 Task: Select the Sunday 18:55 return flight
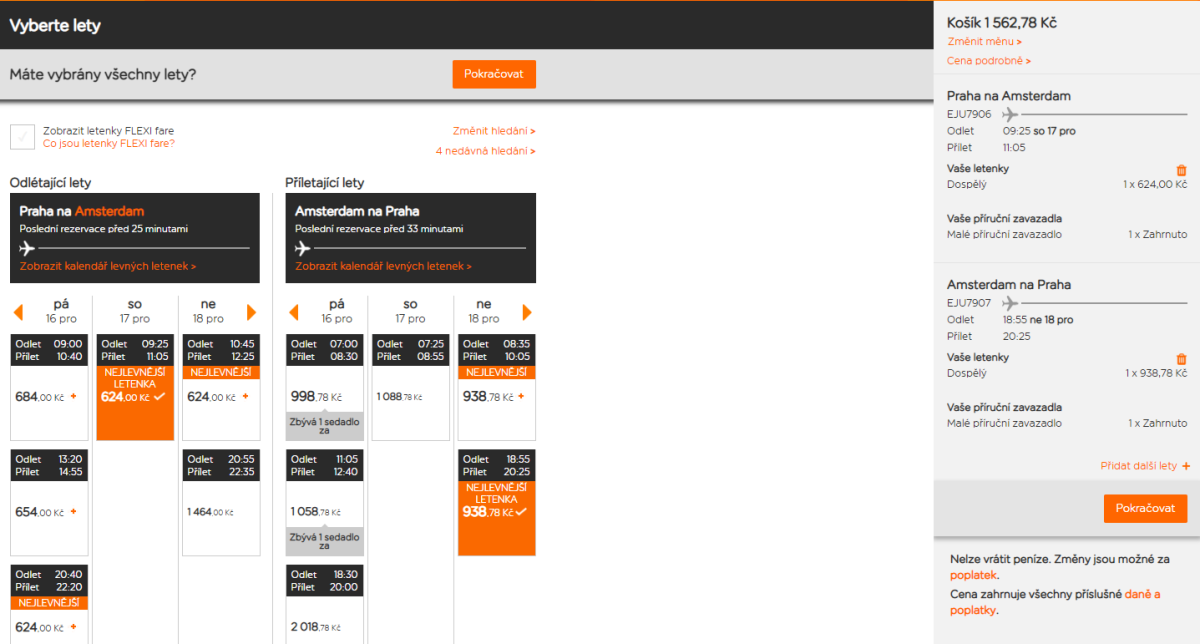(x=497, y=503)
